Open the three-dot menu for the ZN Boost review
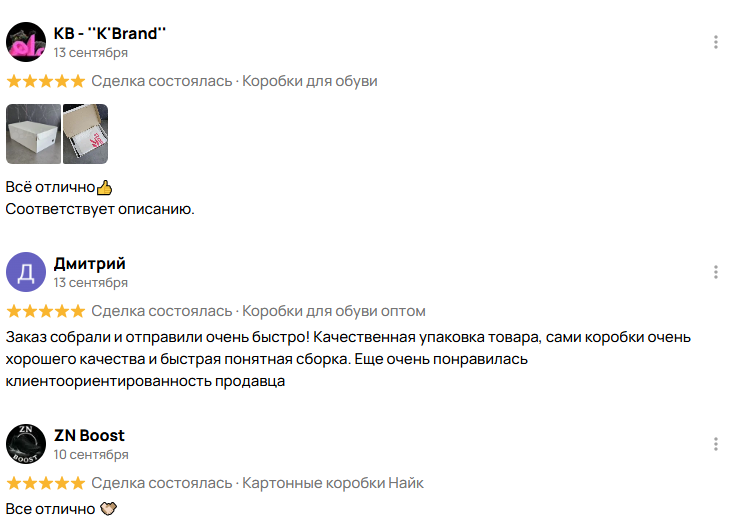 click(x=715, y=444)
